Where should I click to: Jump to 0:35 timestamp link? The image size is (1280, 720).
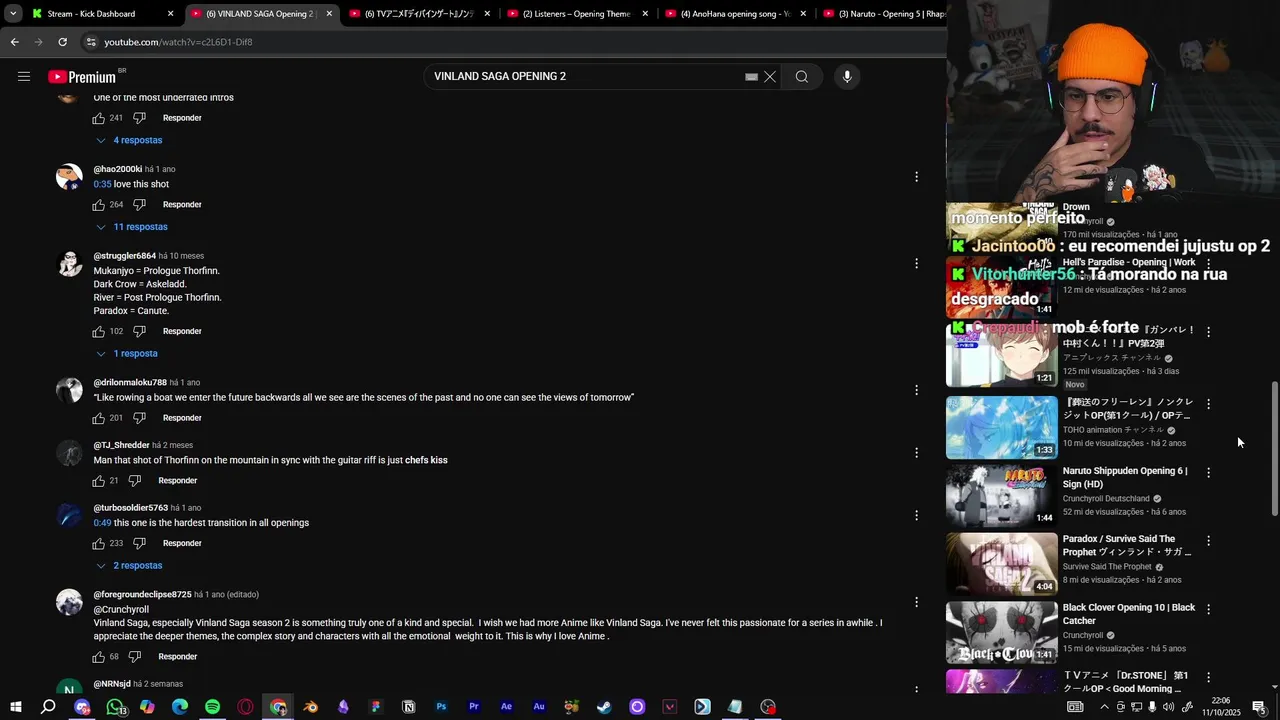pos(102,185)
